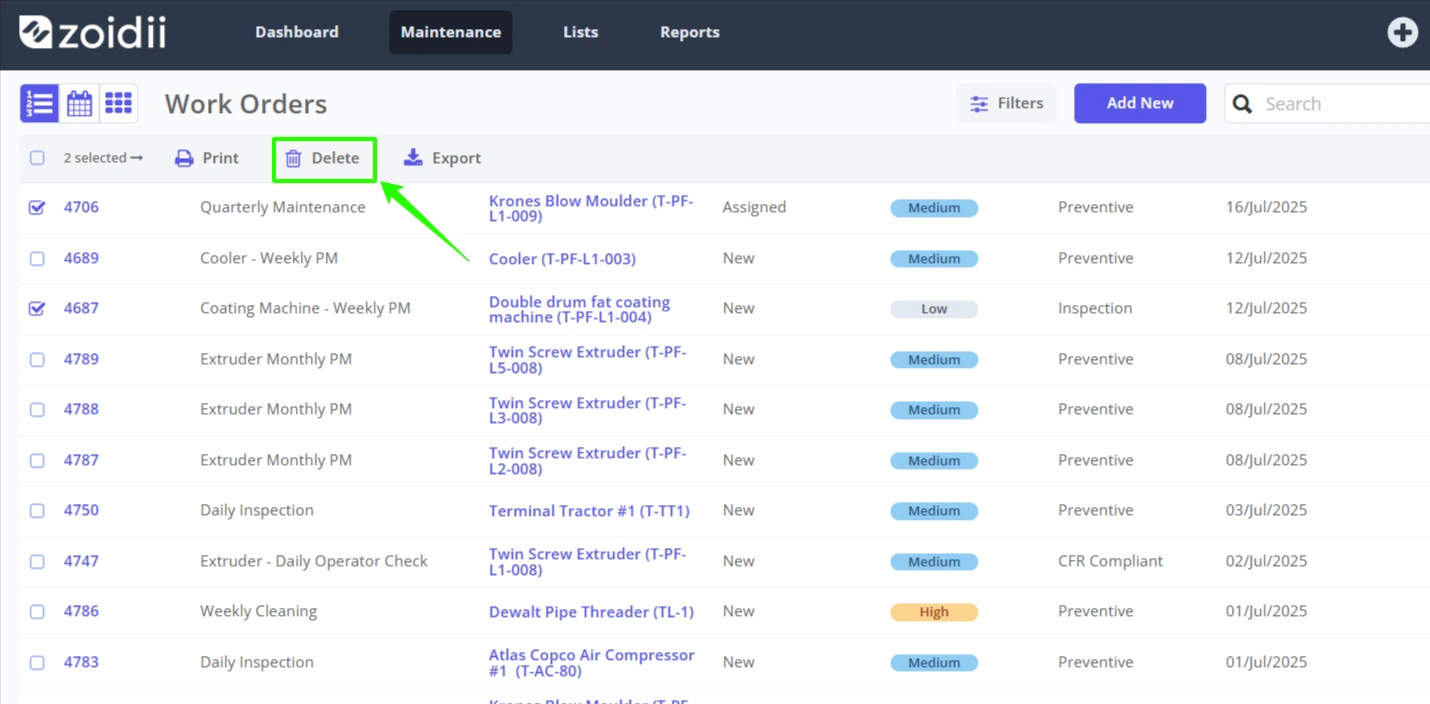Click Delete for selected work orders
The height and width of the screenshot is (704, 1430).
(x=323, y=158)
